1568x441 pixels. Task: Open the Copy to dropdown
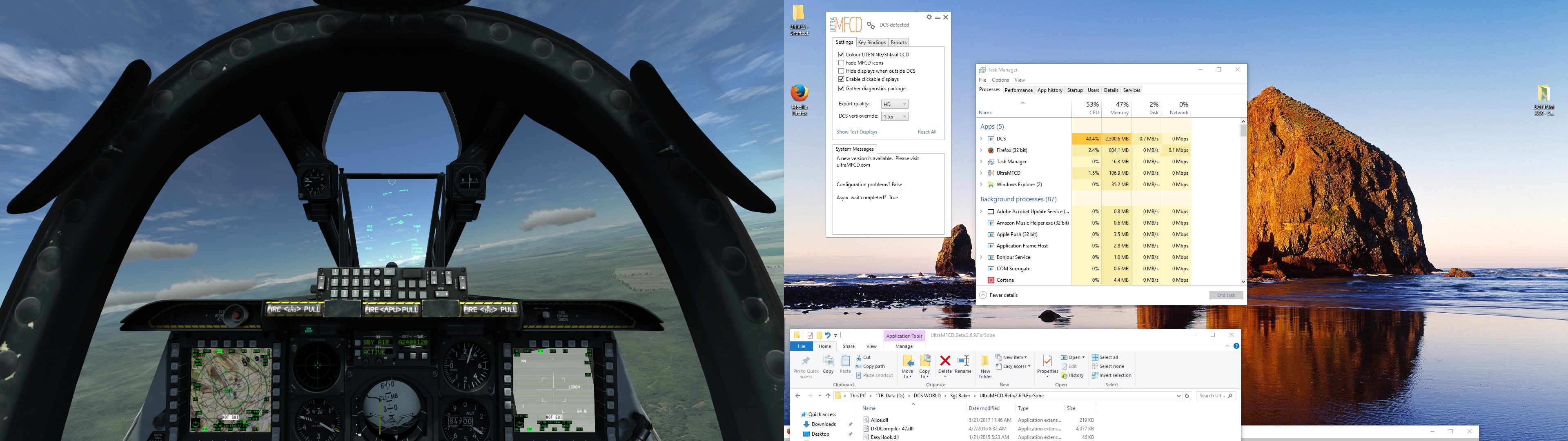[x=924, y=367]
